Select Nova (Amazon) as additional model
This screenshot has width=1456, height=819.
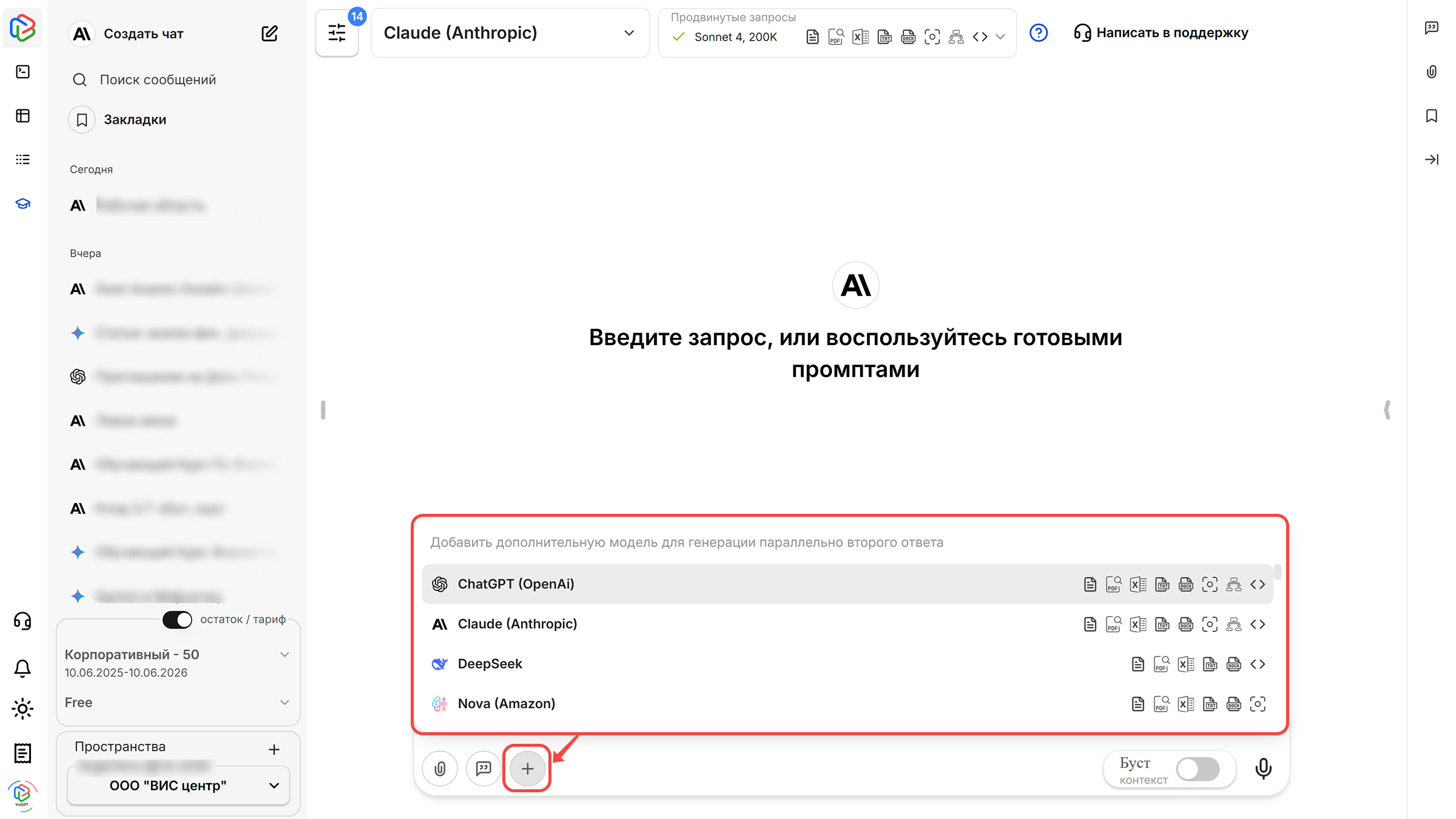pyautogui.click(x=847, y=704)
